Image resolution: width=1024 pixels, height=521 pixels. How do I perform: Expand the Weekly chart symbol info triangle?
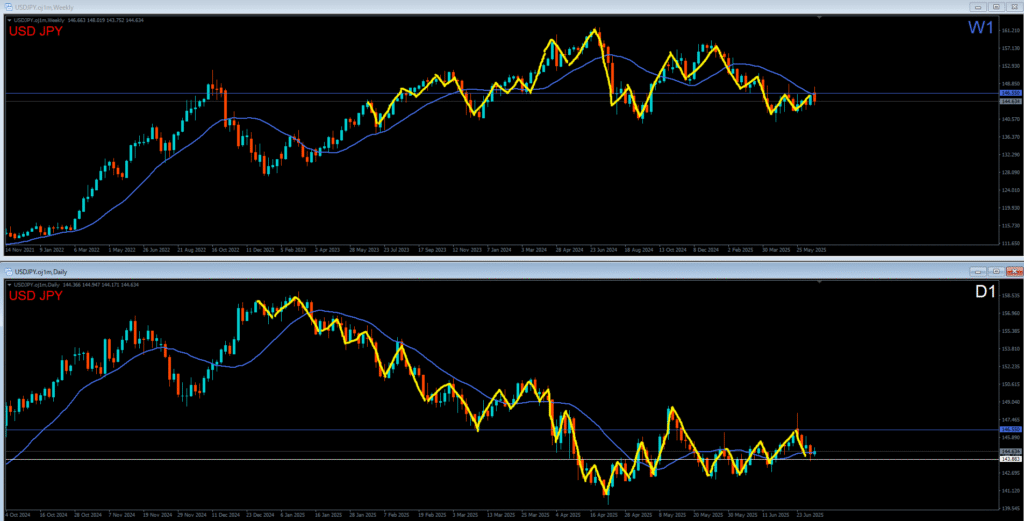point(9,20)
